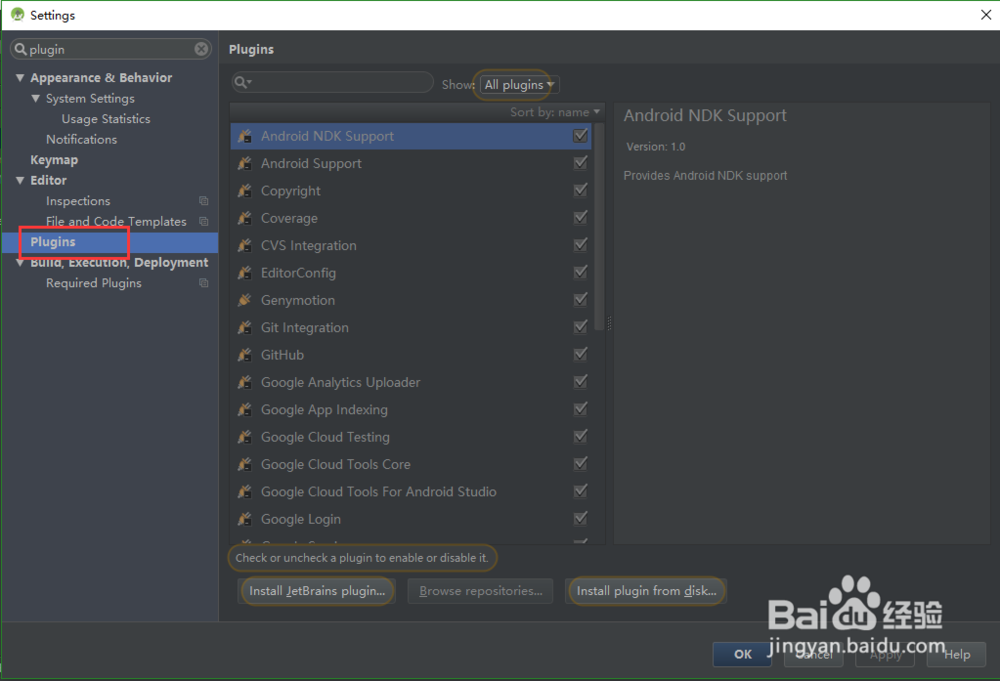Click the GitHub plugin icon
The width and height of the screenshot is (1000, 681).
tap(245, 355)
